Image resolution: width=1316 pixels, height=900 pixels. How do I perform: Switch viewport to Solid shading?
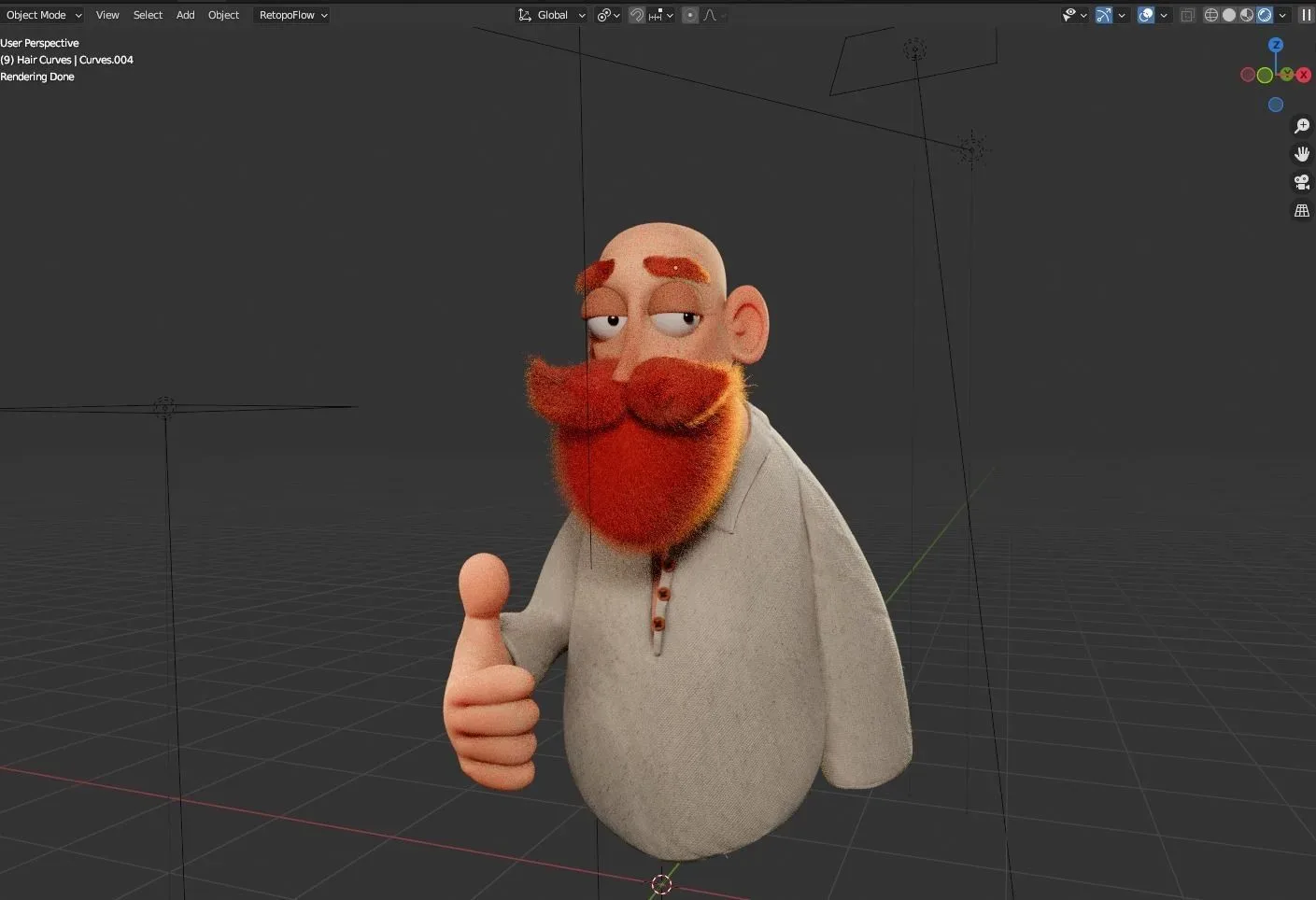point(1229,15)
